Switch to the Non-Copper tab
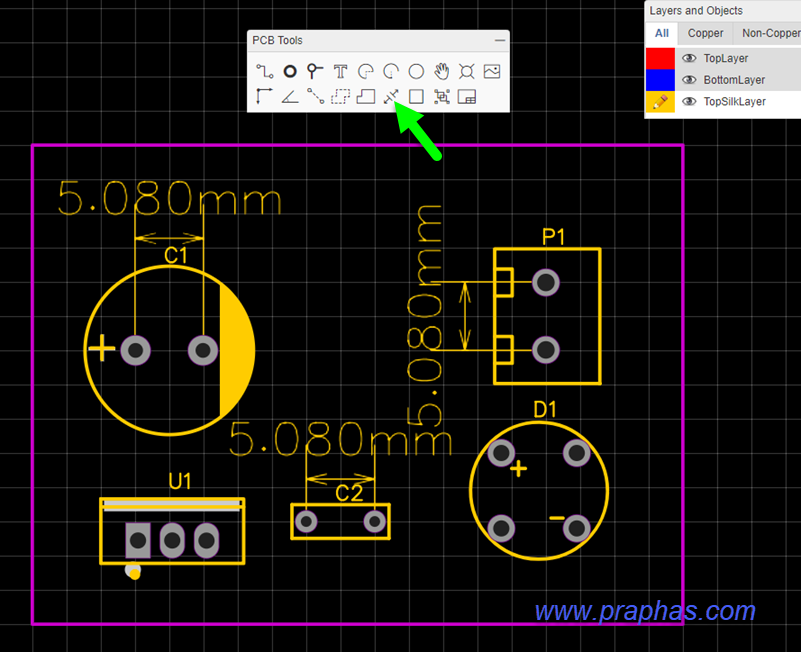Viewport: 801px width, 652px height. (x=769, y=33)
